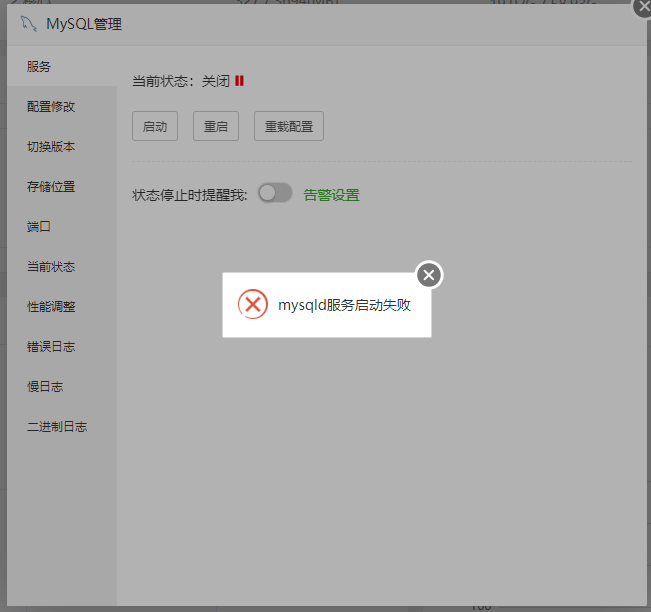The width and height of the screenshot is (651, 612).
Task: Click the red paused status indicator
Action: 240,81
